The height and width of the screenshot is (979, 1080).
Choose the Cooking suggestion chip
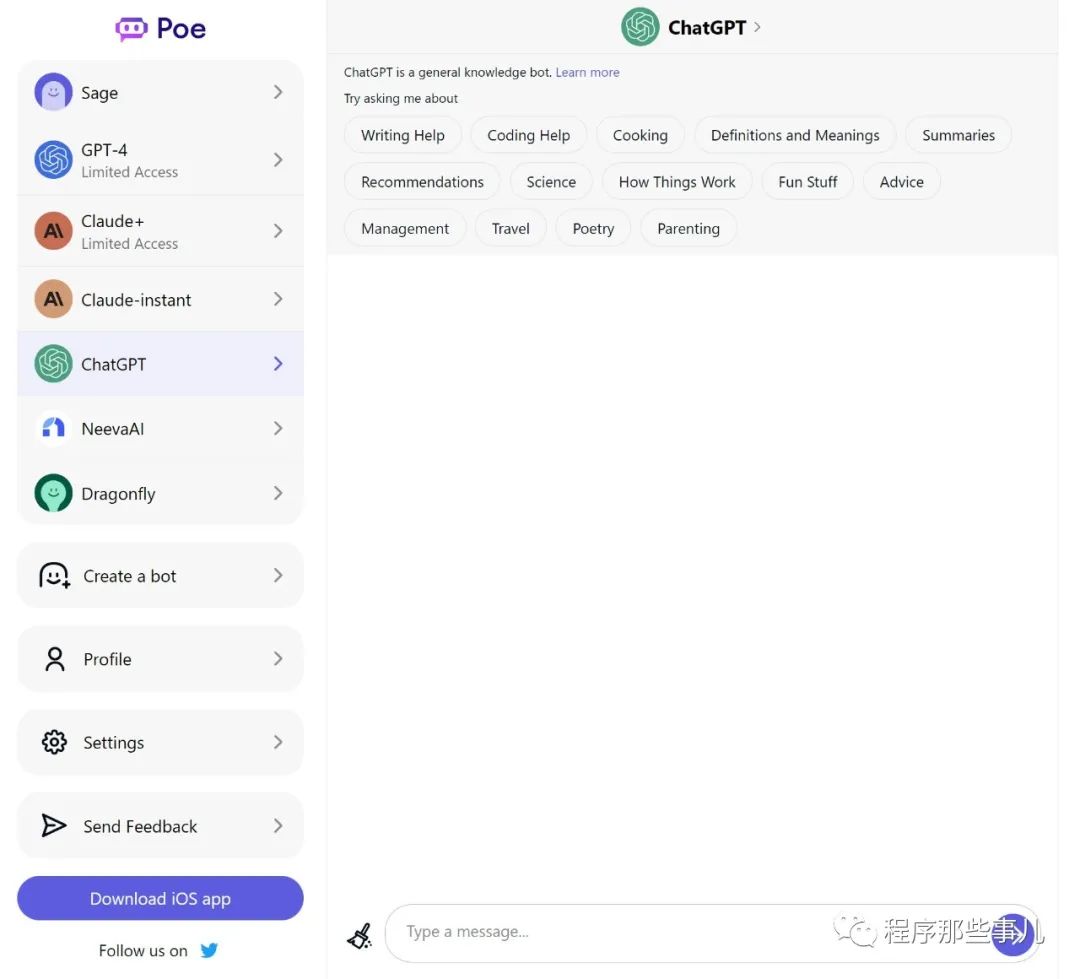click(640, 135)
